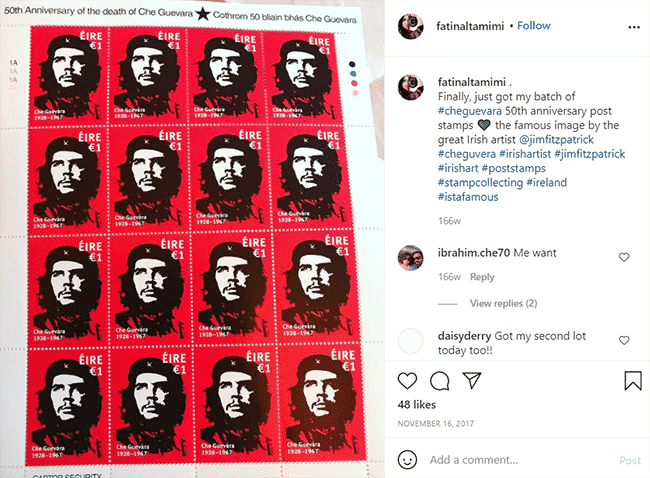Screen dimensions: 650x478
Task: Share post using paper plane icon
Action: (x=472, y=380)
